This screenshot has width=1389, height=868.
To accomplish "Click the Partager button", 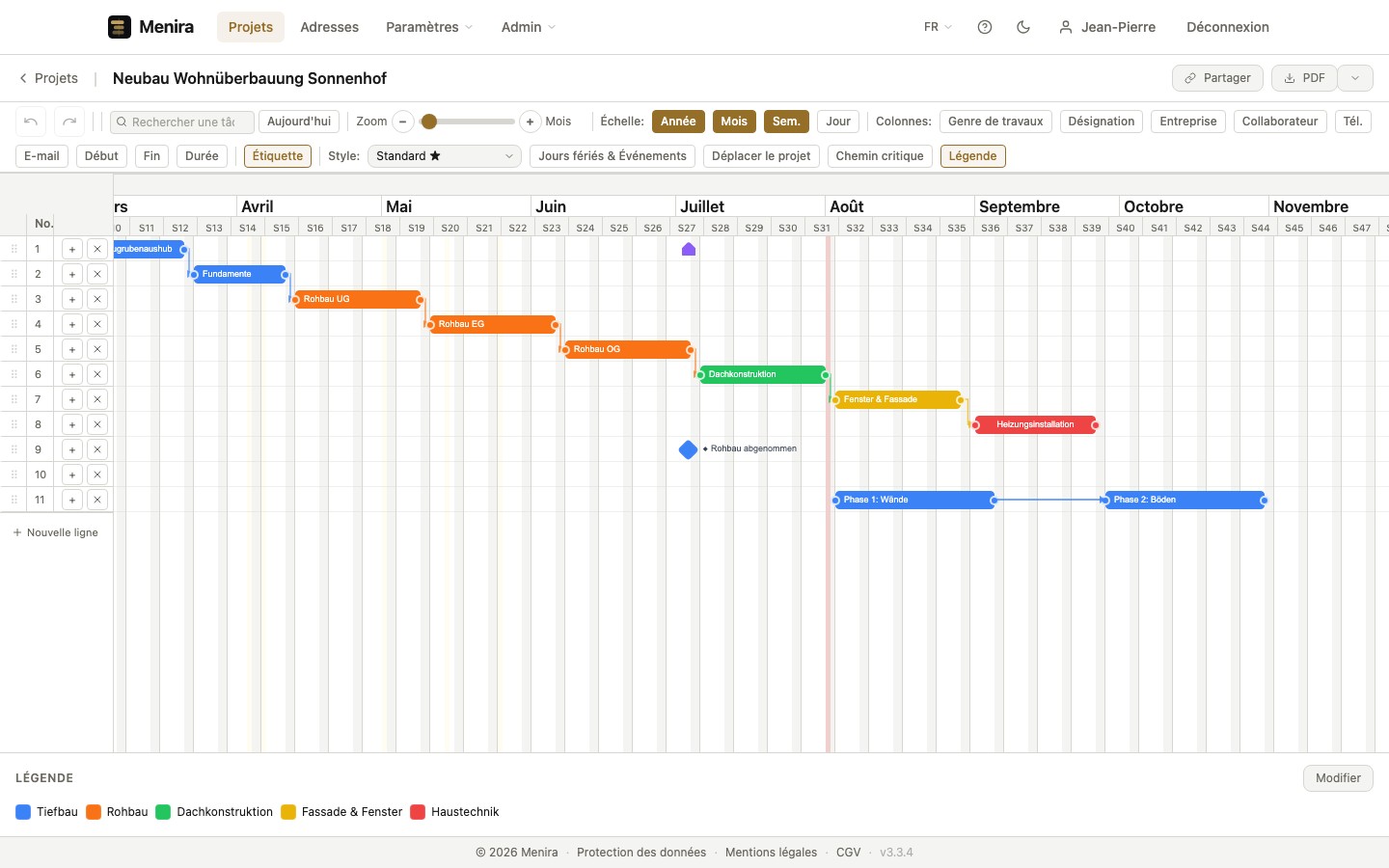I will tap(1217, 78).
